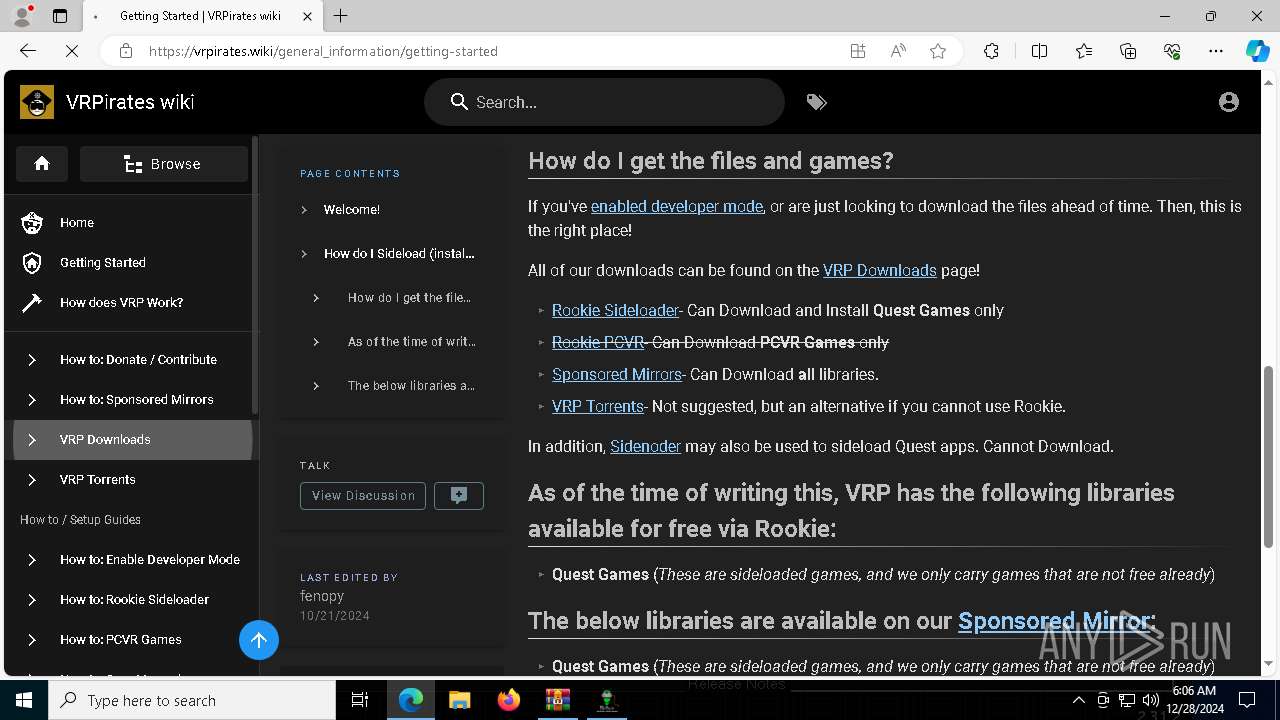The image size is (1280, 720).
Task: Open the Sidenoder link
Action: tap(645, 447)
